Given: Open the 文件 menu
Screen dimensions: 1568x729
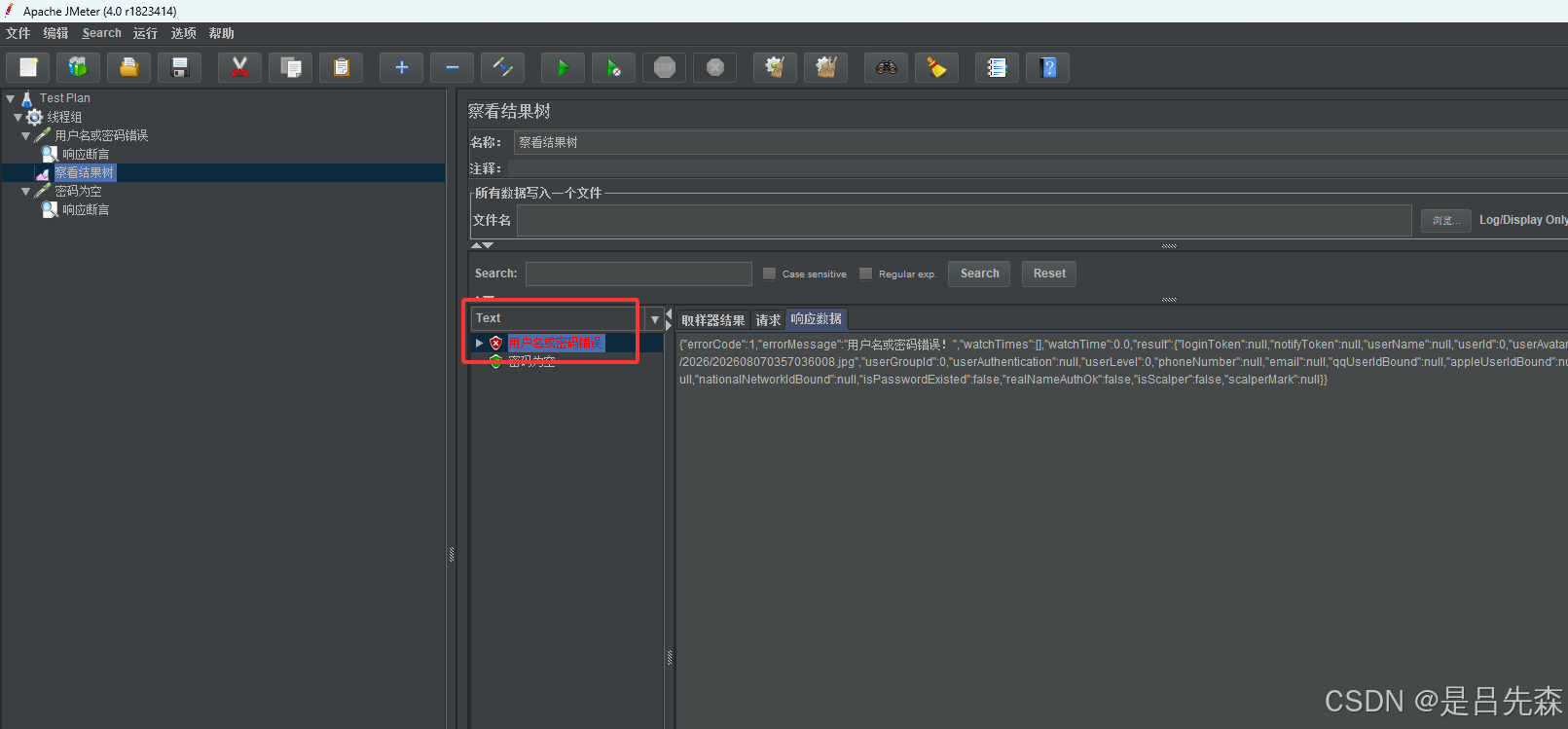Looking at the screenshot, I should point(18,33).
